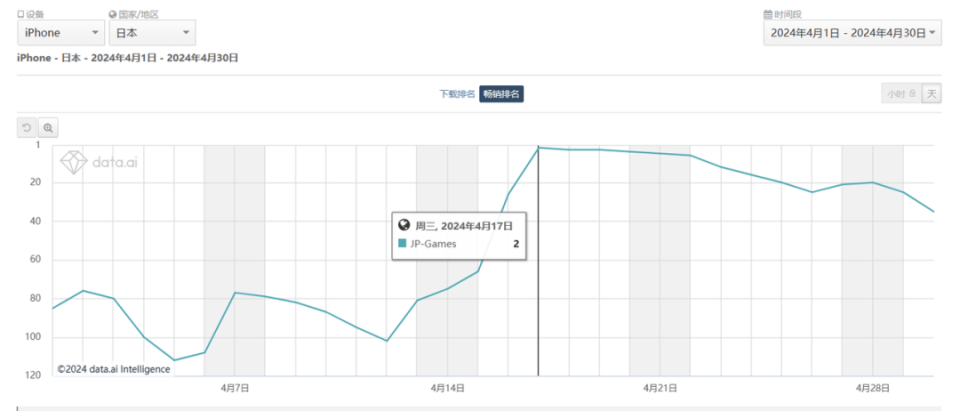The width and height of the screenshot is (960, 411).
Task: Expand the date range dropdown
Action: click(x=853, y=33)
